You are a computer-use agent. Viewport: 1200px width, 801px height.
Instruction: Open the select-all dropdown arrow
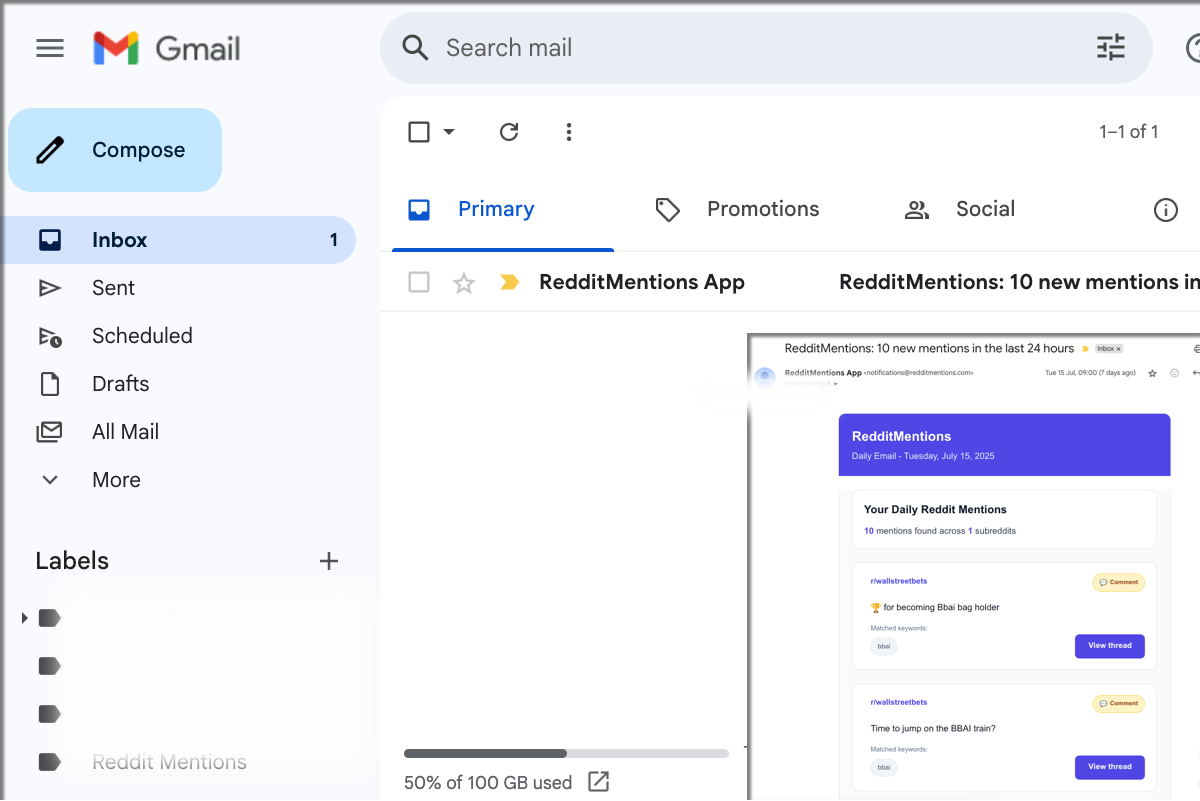[x=449, y=132]
